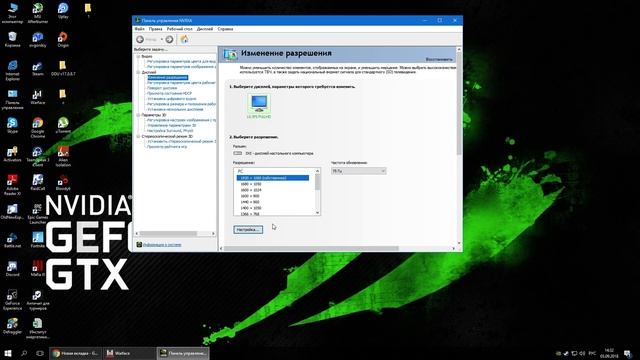The image size is (640, 360).
Task: Open Internet Explorer desktop icon
Action: tap(12, 70)
